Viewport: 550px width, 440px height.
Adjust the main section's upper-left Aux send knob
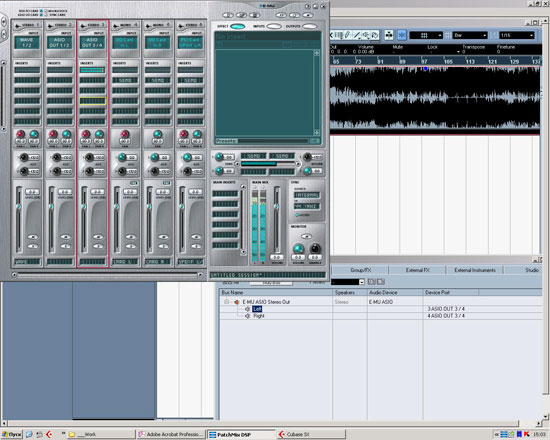tap(219, 157)
